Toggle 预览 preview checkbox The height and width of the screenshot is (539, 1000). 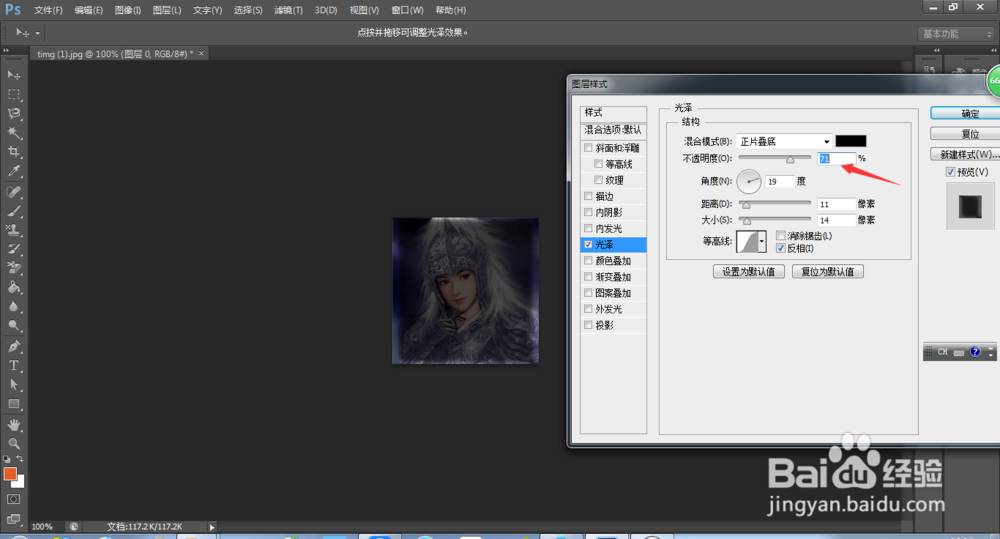[x=950, y=172]
